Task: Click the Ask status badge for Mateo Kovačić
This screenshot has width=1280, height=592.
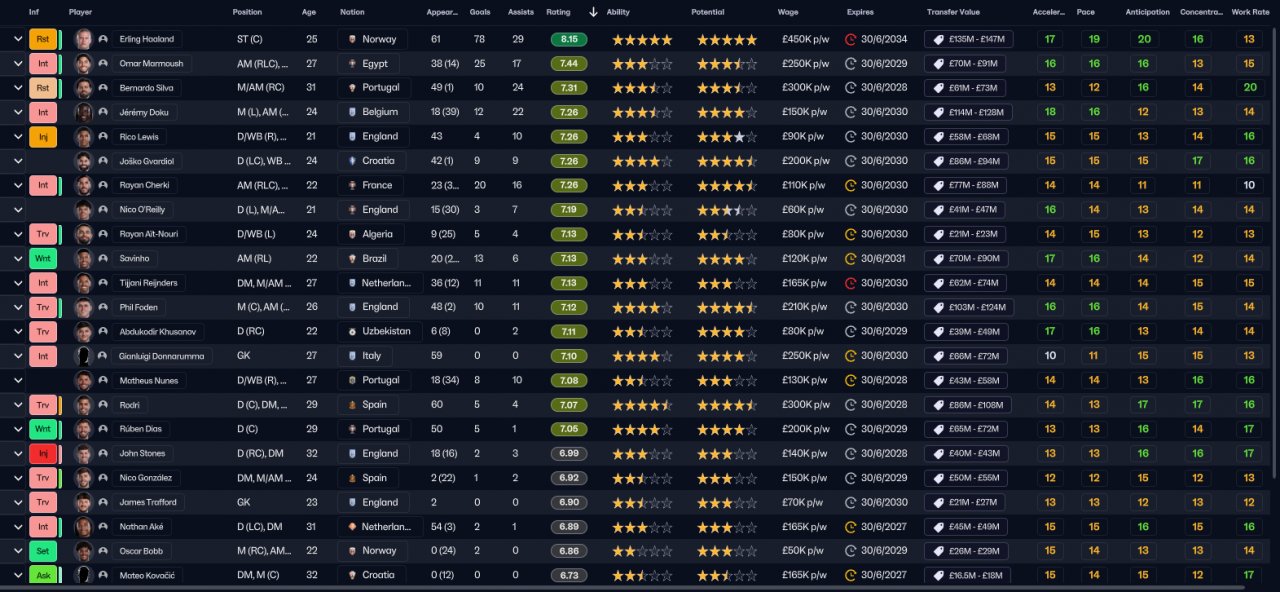Action: 43,575
